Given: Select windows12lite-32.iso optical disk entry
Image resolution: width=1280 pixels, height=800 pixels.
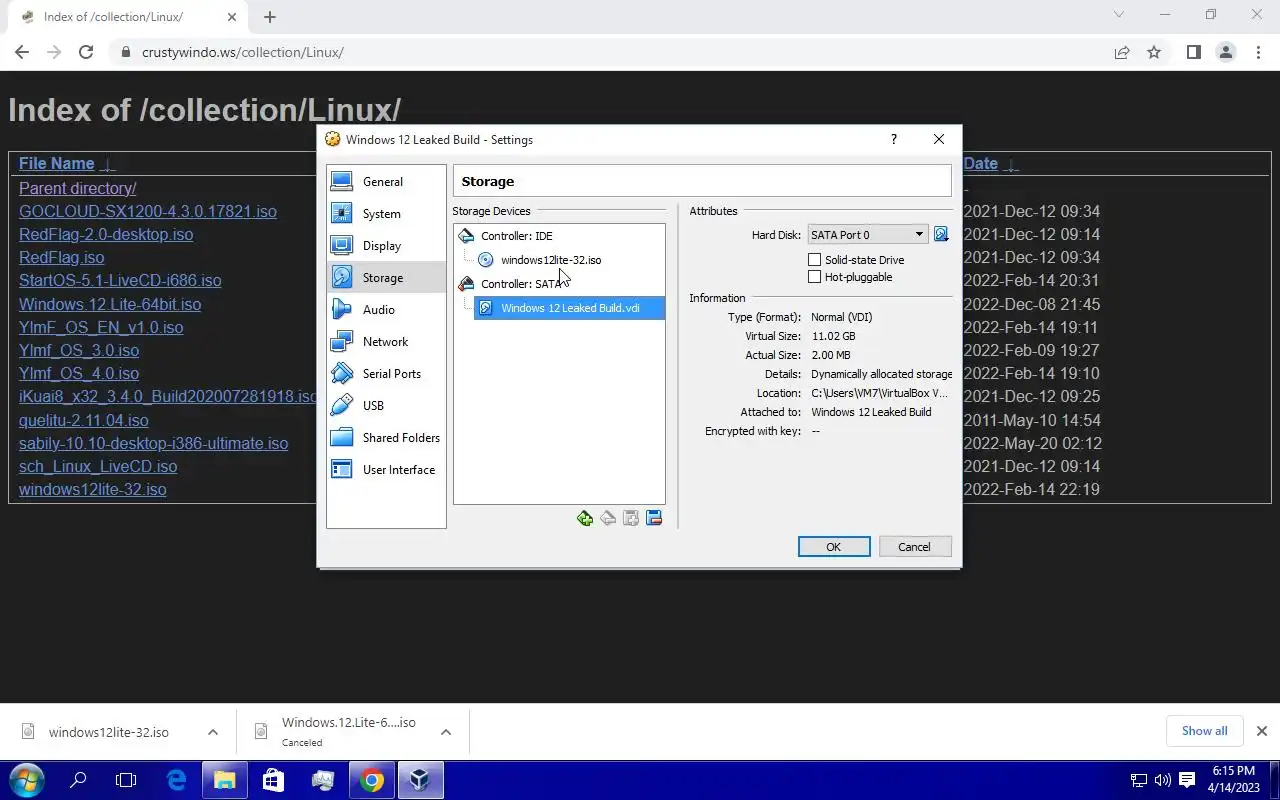Looking at the screenshot, I should coord(551,260).
